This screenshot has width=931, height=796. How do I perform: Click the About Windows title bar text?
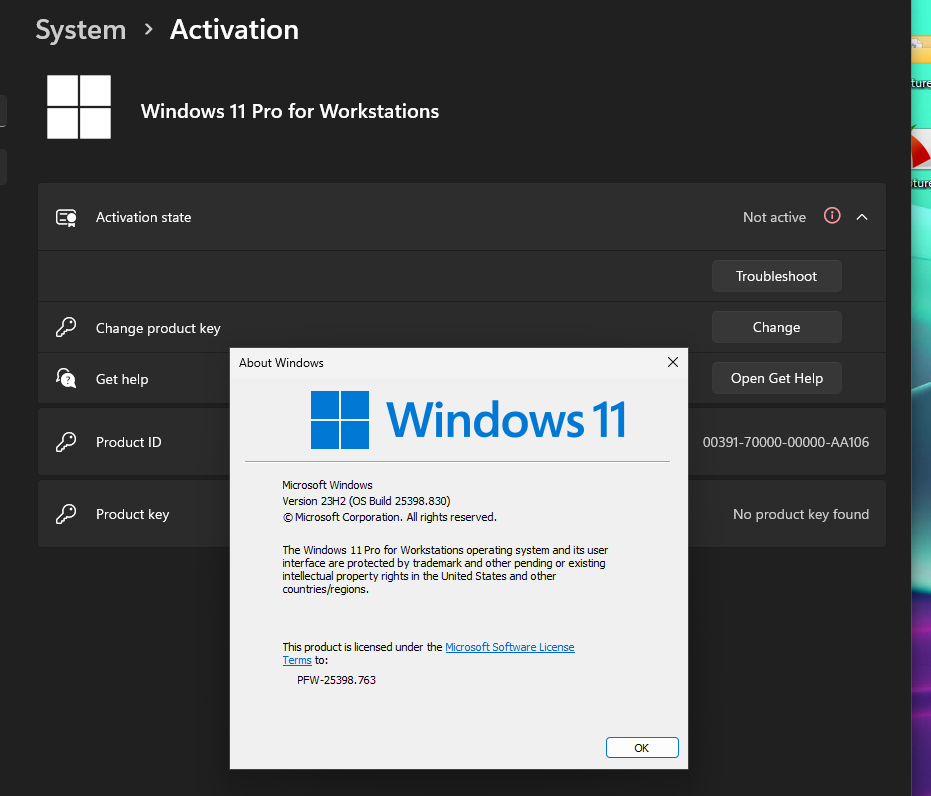tap(281, 363)
